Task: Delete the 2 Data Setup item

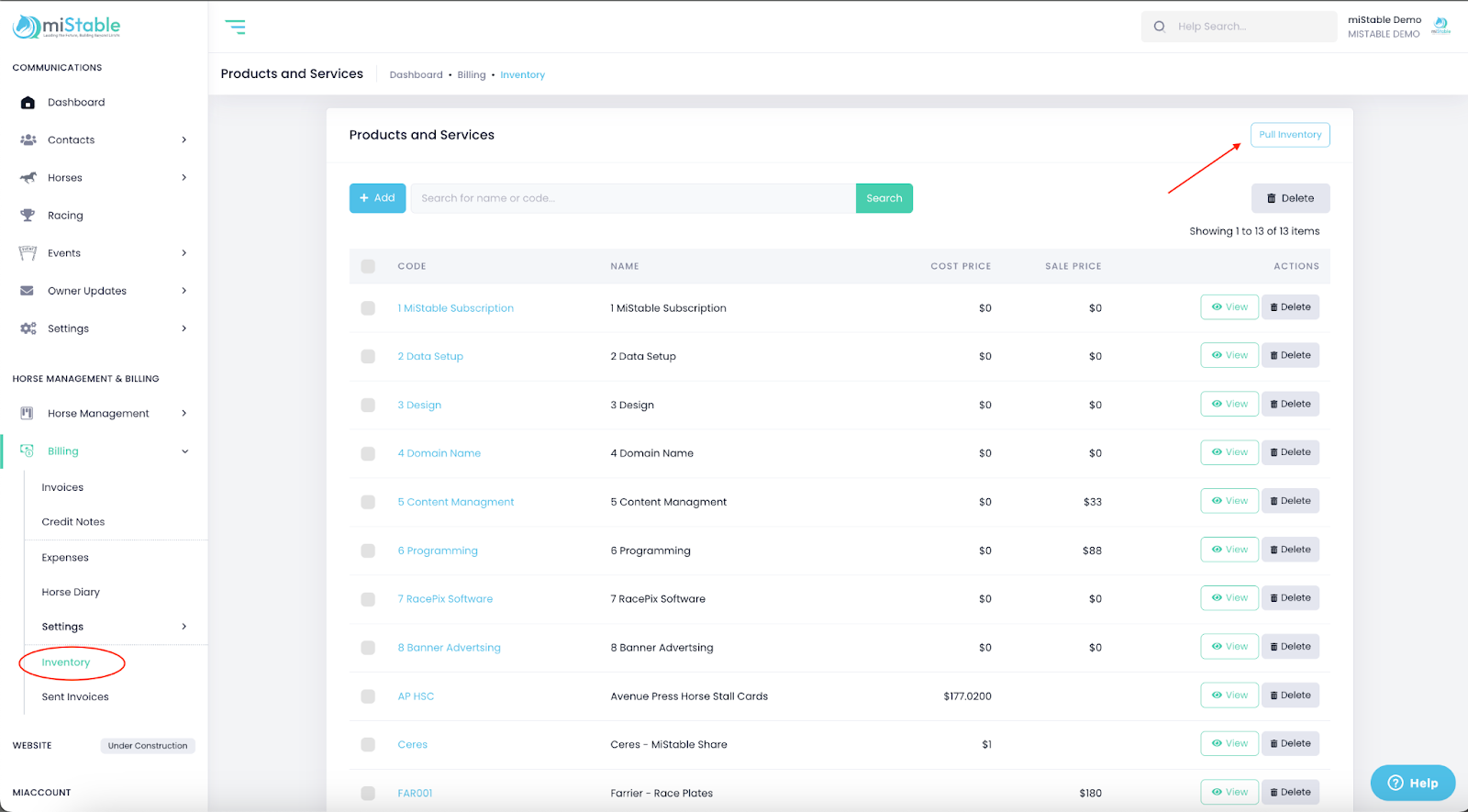Action: coord(1290,355)
